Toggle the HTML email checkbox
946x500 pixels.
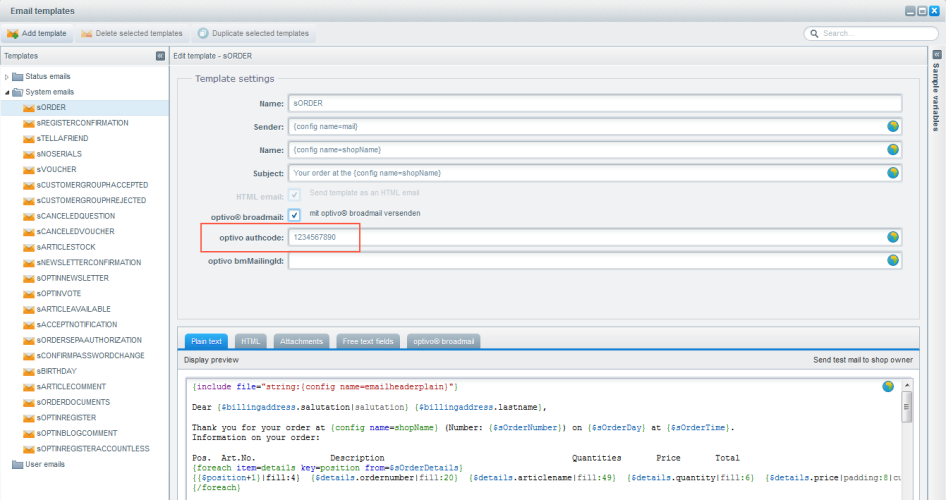tap(294, 195)
